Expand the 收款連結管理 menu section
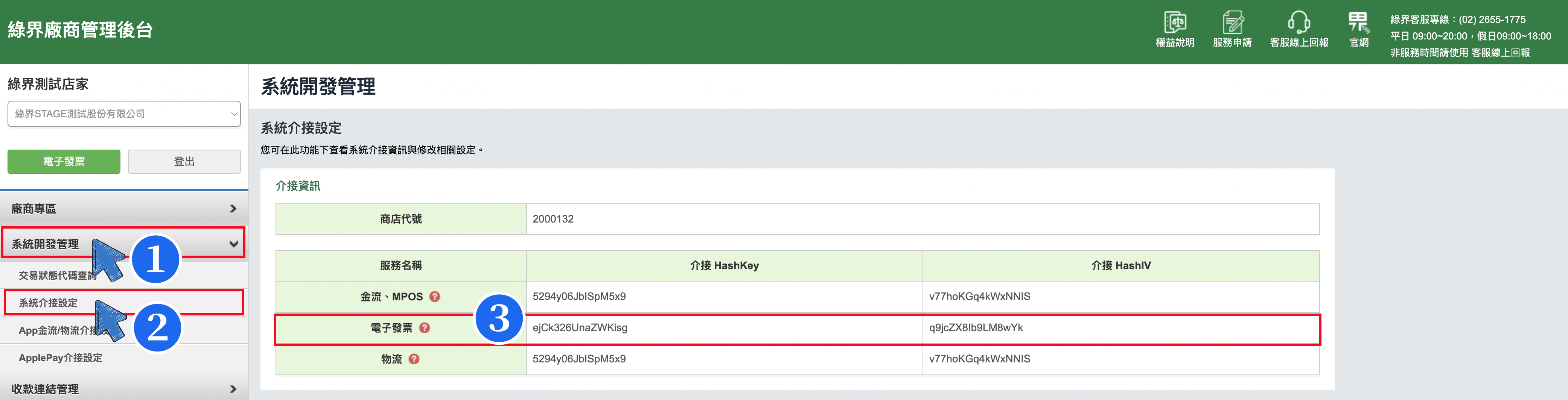 124,388
